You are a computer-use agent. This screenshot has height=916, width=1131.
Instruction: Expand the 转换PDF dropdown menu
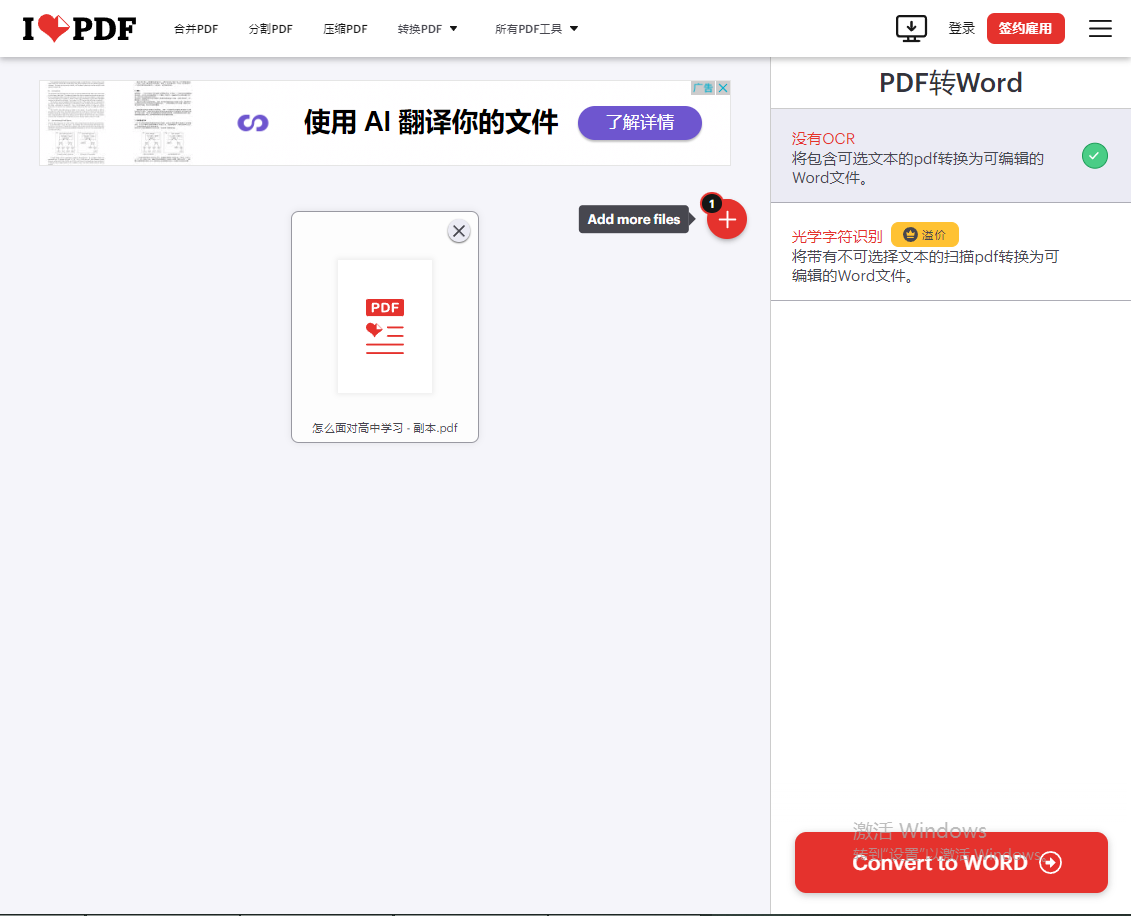coord(427,29)
